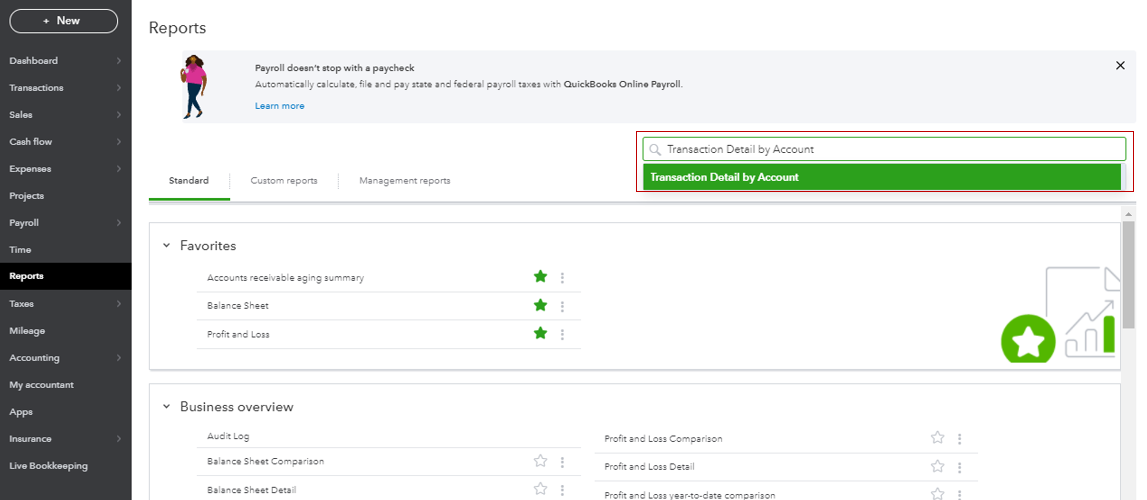Viewport: 1147px width, 500px height.
Task: Expand the Sales sidebar submenu
Action: [x=118, y=115]
